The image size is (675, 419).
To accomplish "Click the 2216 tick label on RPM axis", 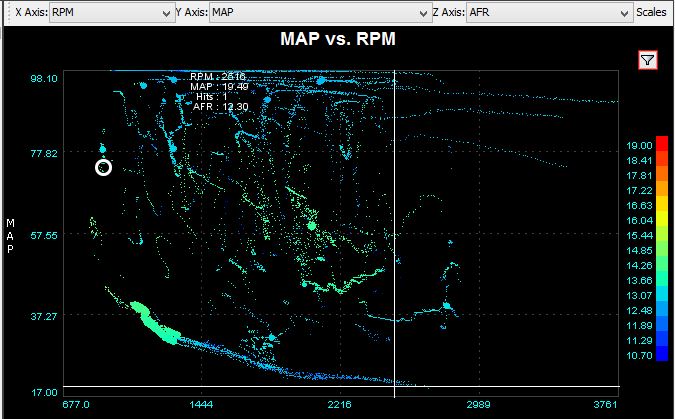I will tap(340, 405).
